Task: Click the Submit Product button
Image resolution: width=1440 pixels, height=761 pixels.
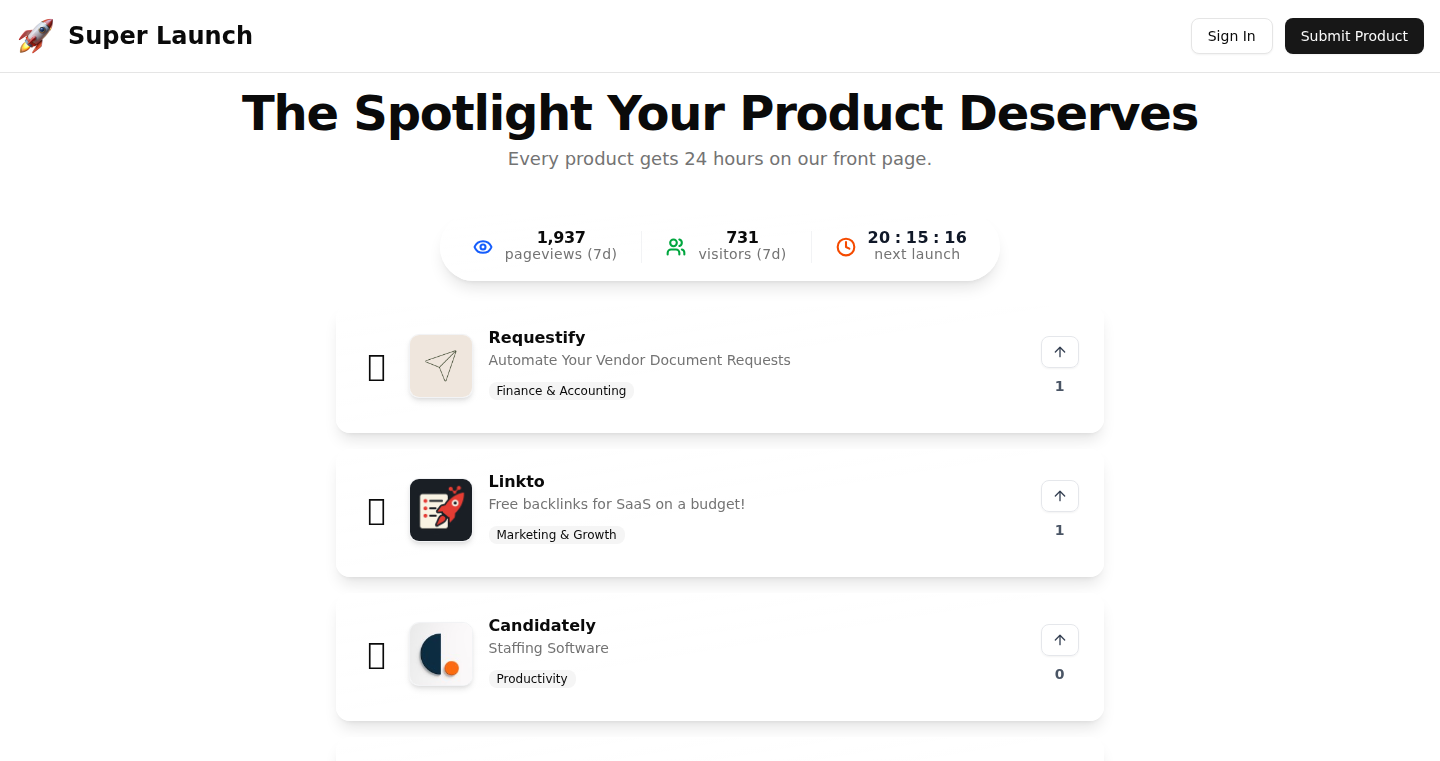Action: point(1354,36)
